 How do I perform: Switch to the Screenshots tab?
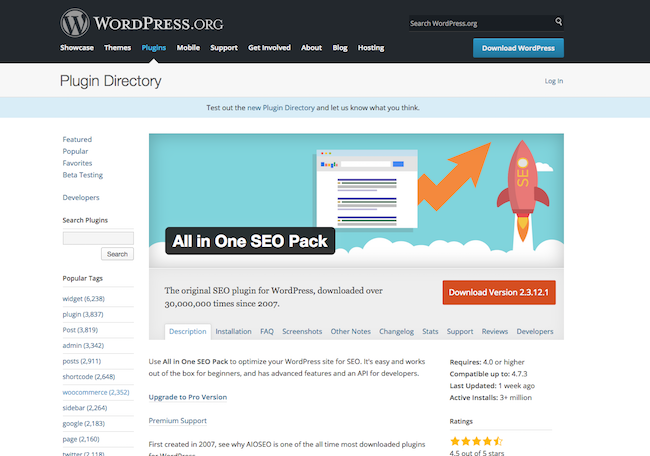tap(302, 332)
